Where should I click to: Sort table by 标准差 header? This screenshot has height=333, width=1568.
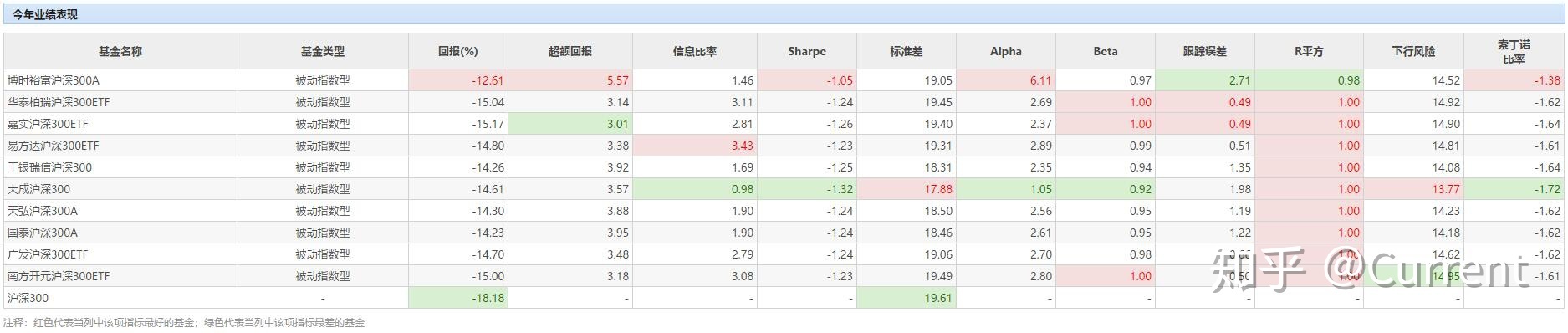(906, 51)
